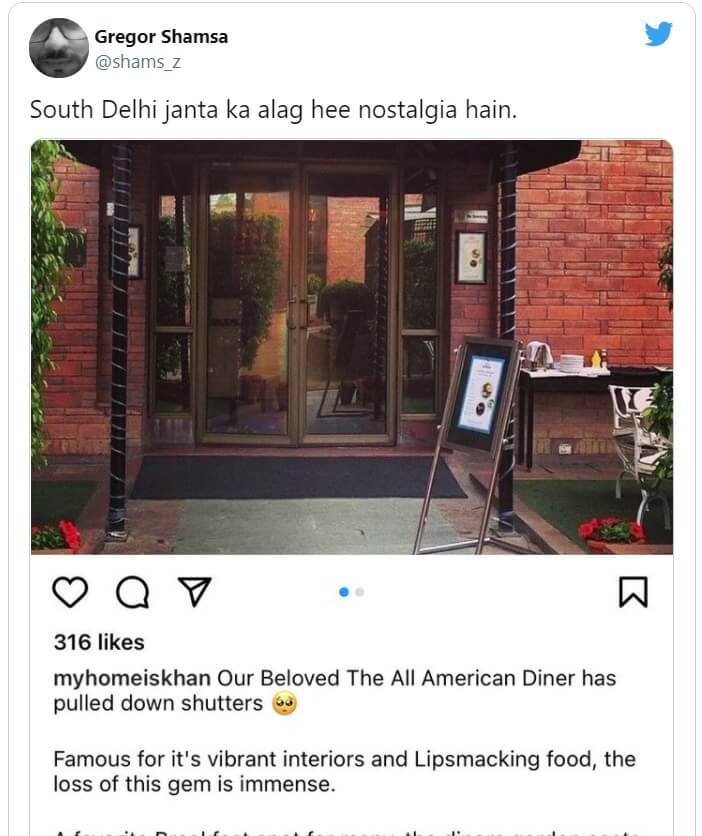Open the diner entrance photo
The width and height of the screenshot is (702, 836).
(x=352, y=347)
